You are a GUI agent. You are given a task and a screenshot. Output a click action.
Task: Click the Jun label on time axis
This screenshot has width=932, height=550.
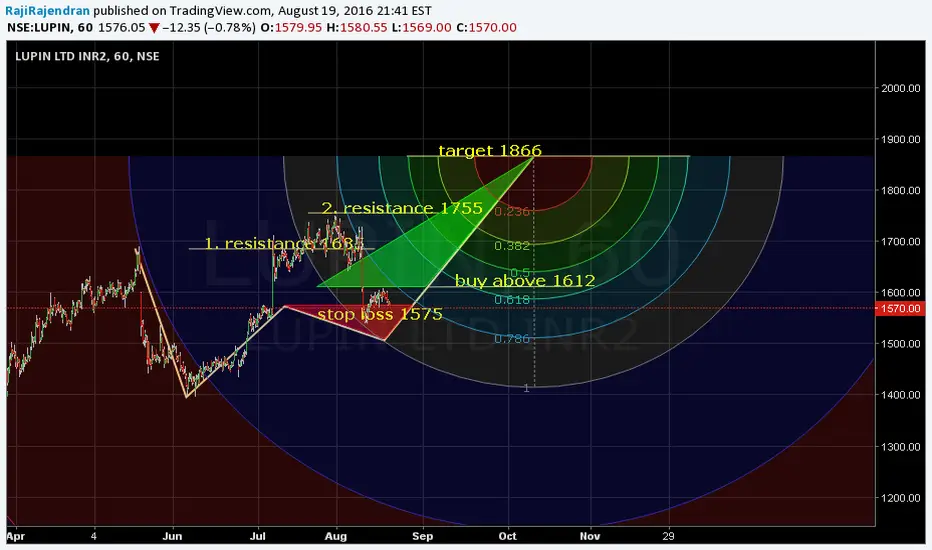(172, 536)
